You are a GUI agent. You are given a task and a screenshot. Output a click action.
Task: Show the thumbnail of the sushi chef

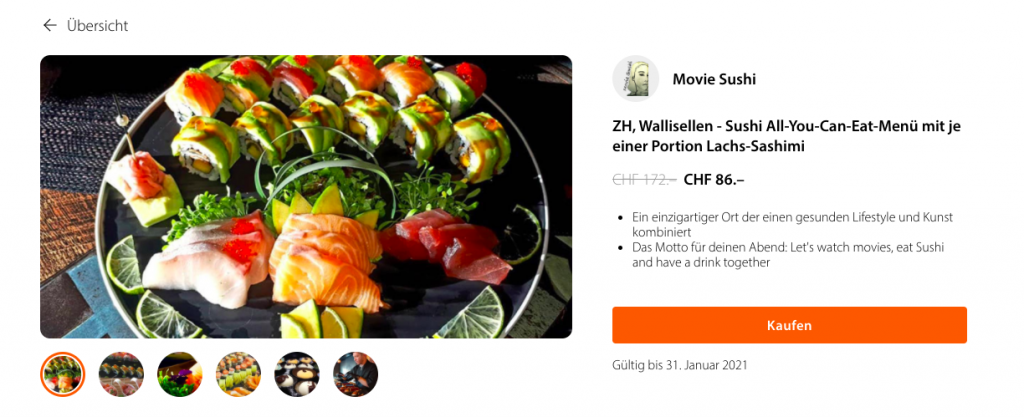[355, 374]
